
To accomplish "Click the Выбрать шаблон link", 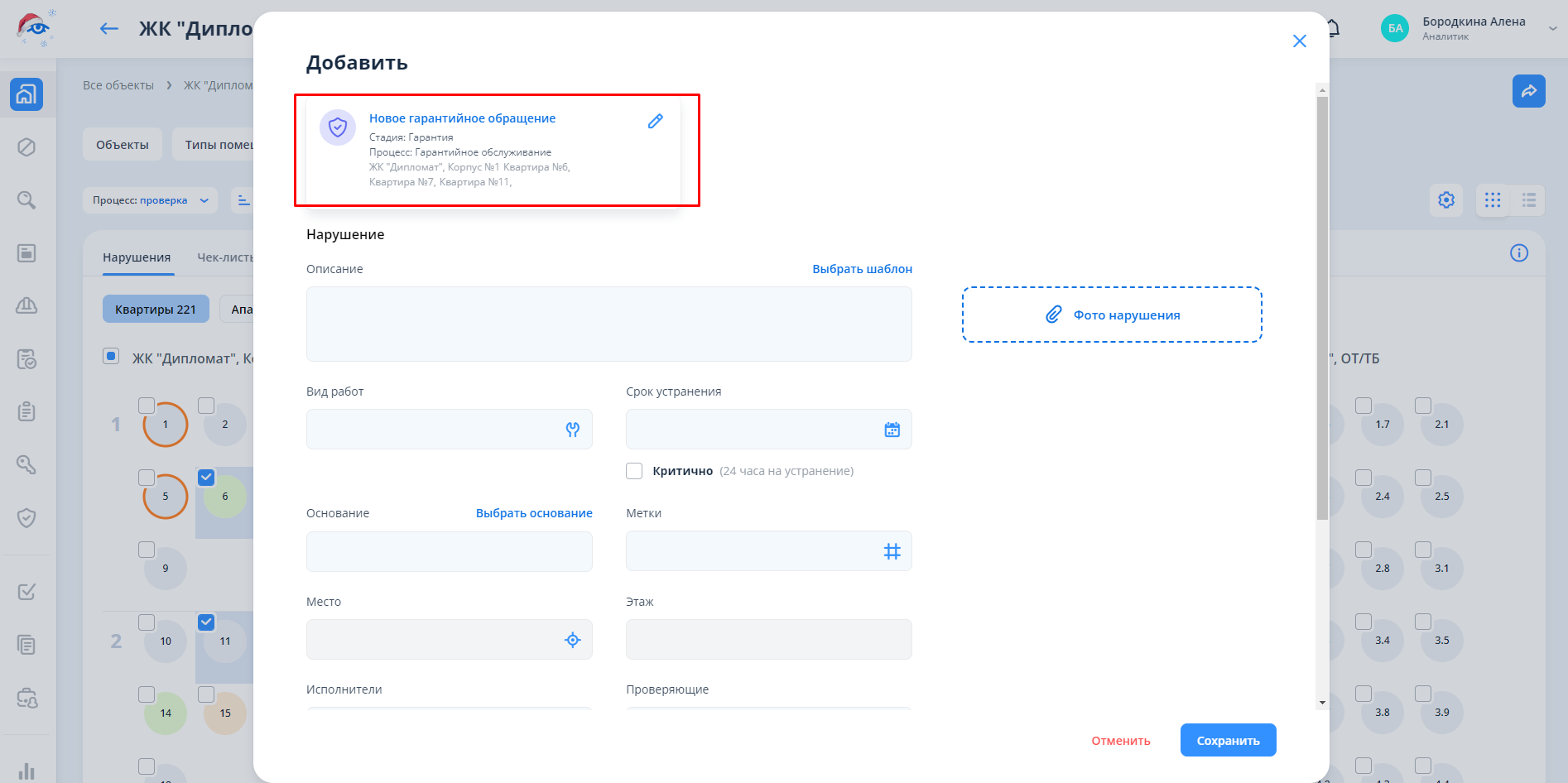I will point(862,269).
